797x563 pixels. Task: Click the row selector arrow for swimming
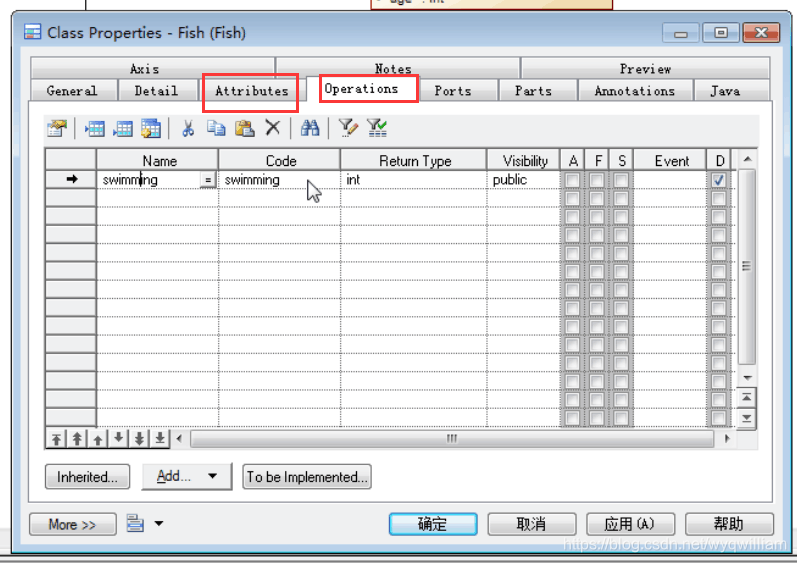72,179
